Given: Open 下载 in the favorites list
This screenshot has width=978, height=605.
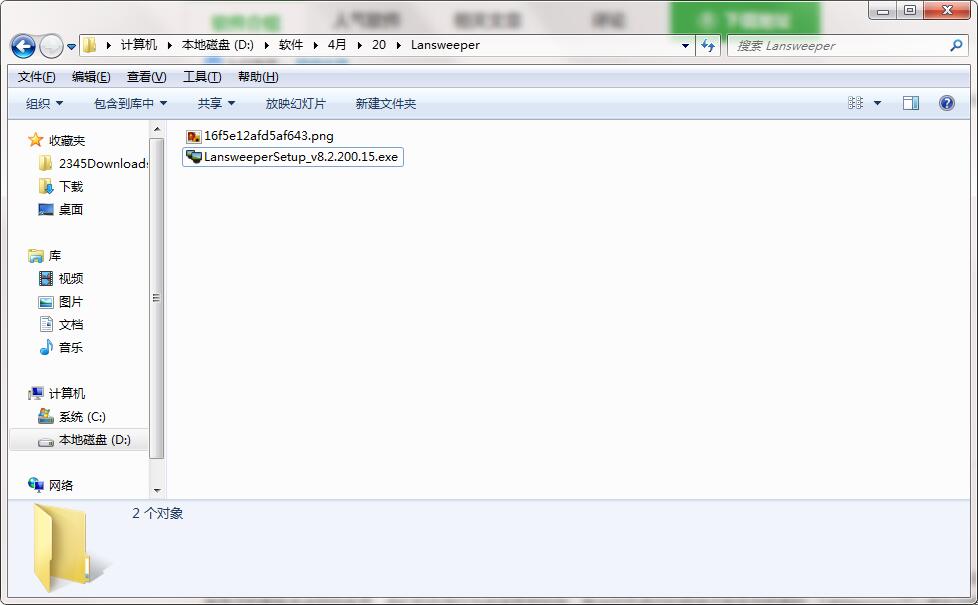Looking at the screenshot, I should tap(61, 186).
